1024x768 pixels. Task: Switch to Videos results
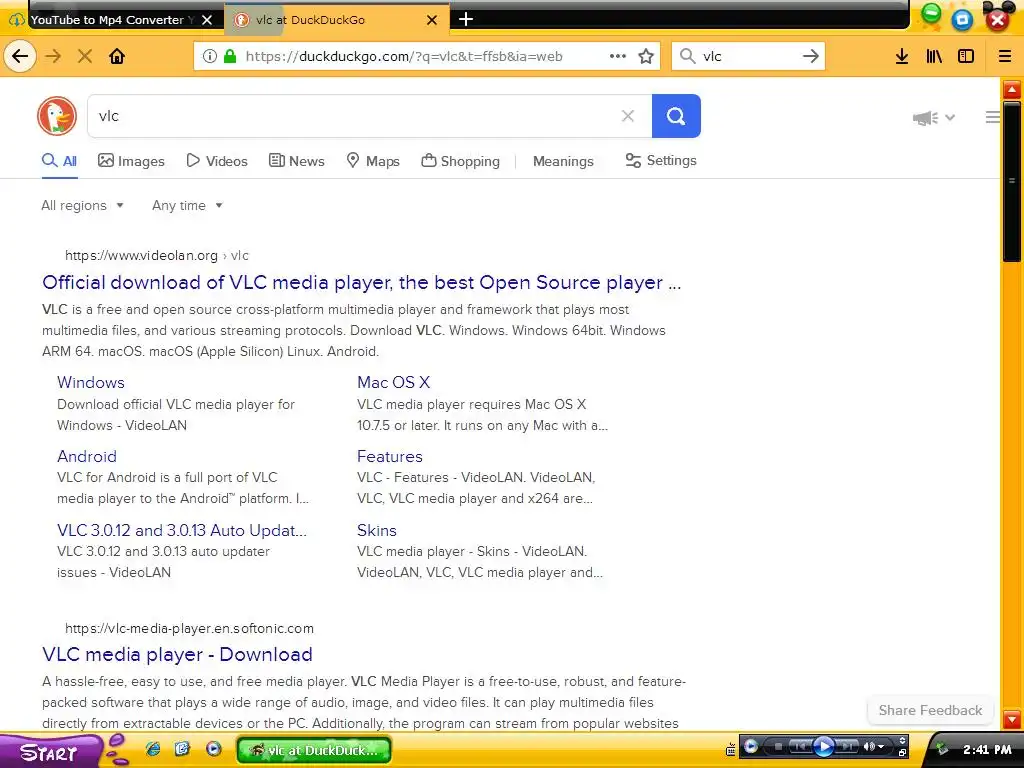click(x=217, y=161)
